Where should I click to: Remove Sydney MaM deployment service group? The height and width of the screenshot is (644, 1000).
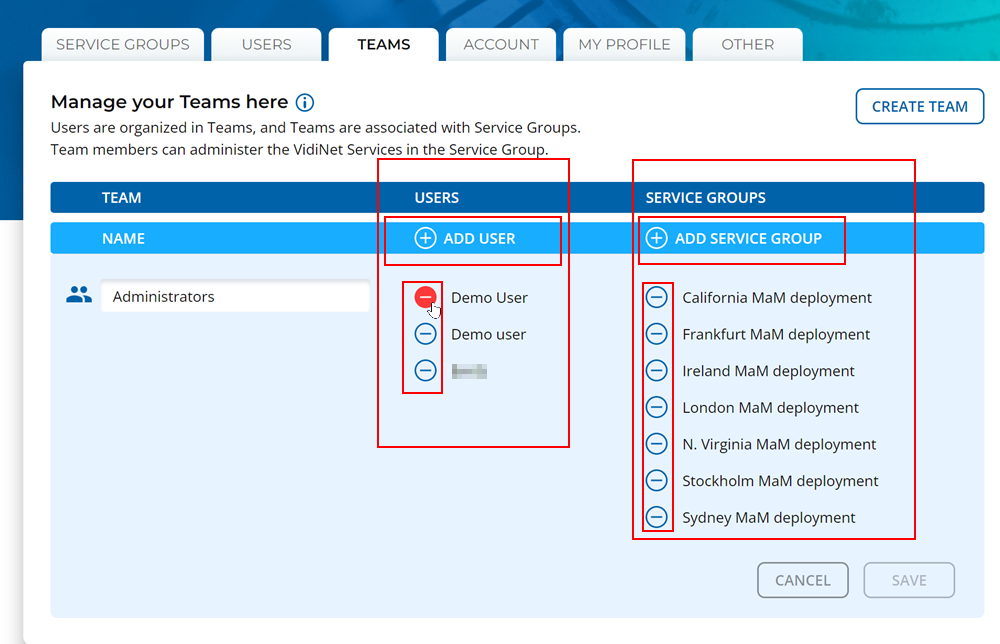[657, 517]
